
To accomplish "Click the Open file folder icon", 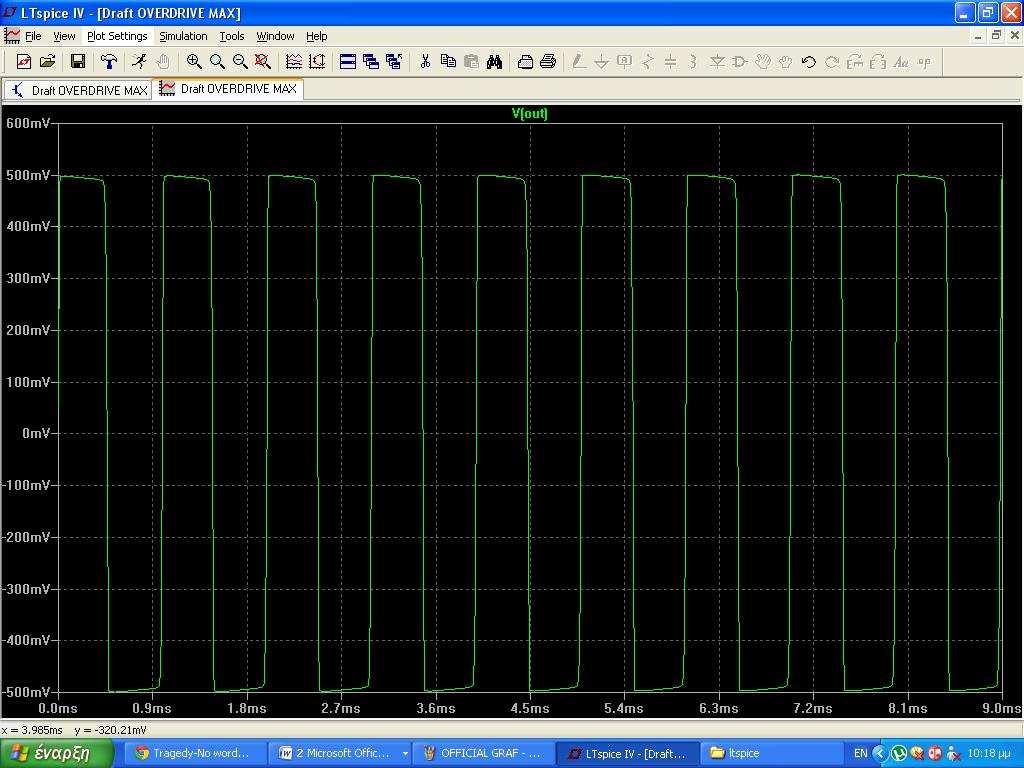I will [48, 61].
